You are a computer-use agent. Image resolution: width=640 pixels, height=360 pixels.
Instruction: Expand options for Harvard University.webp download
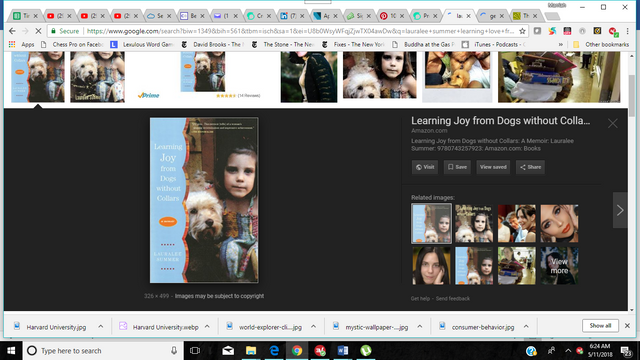207,327
